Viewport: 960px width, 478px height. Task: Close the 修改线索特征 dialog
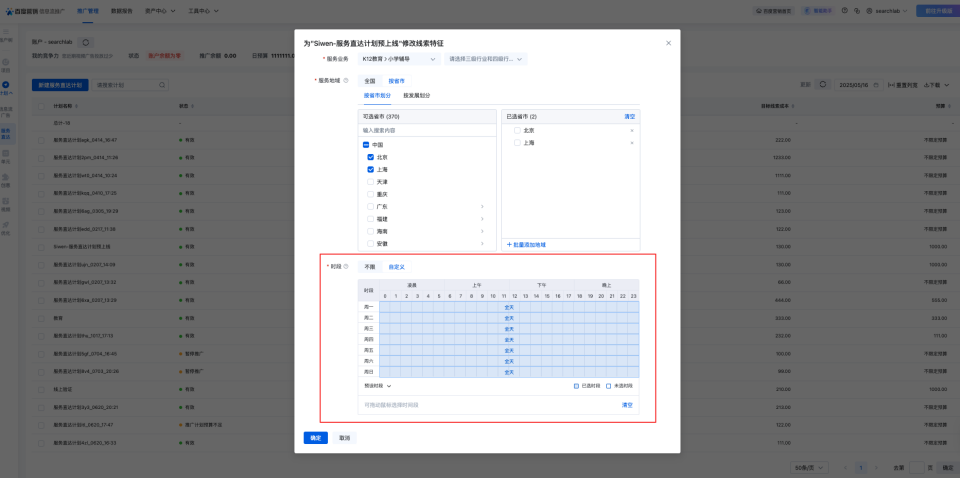click(x=668, y=43)
